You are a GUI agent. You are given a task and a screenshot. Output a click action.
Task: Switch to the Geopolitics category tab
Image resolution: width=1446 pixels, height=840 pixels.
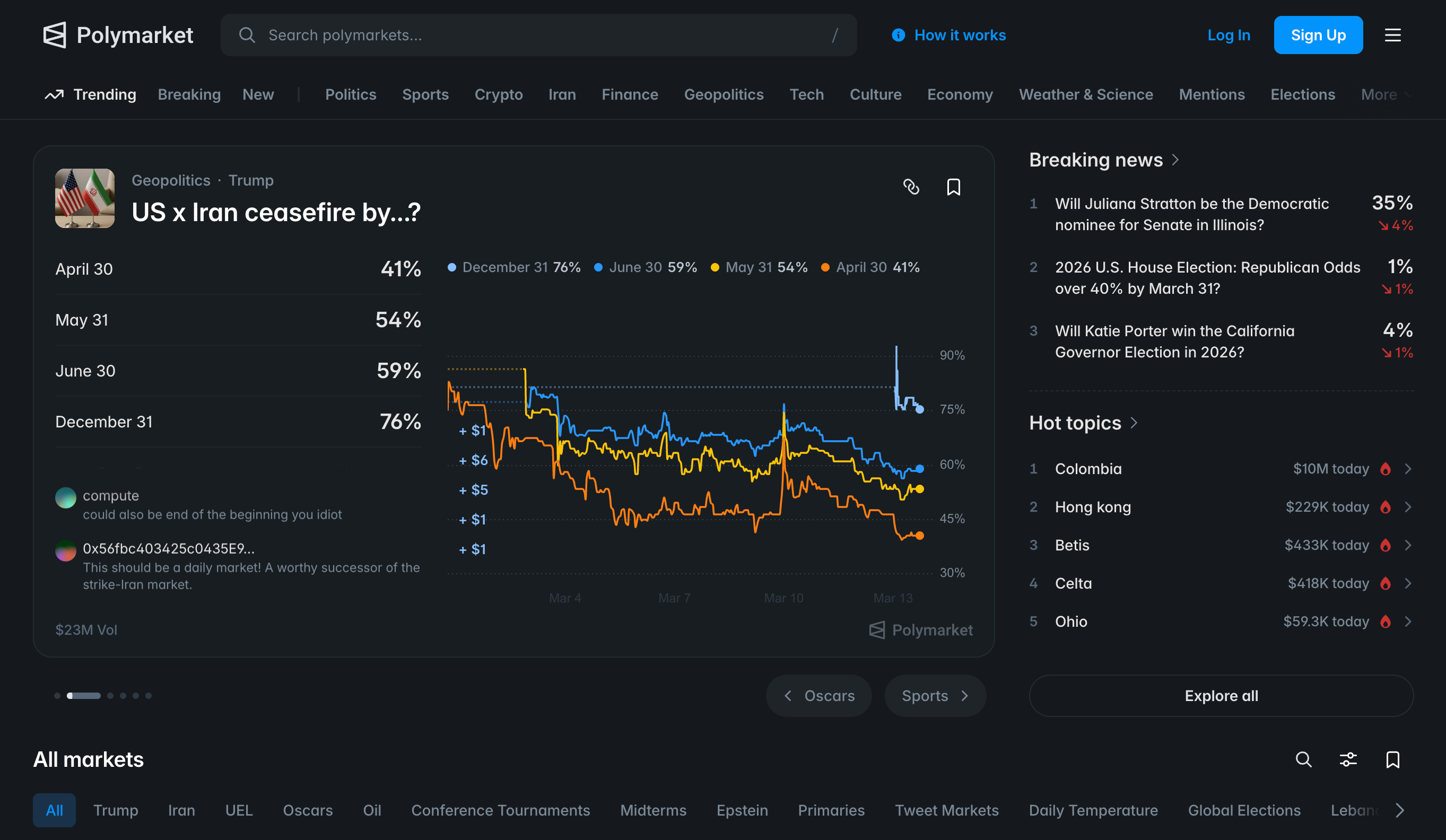coord(724,95)
